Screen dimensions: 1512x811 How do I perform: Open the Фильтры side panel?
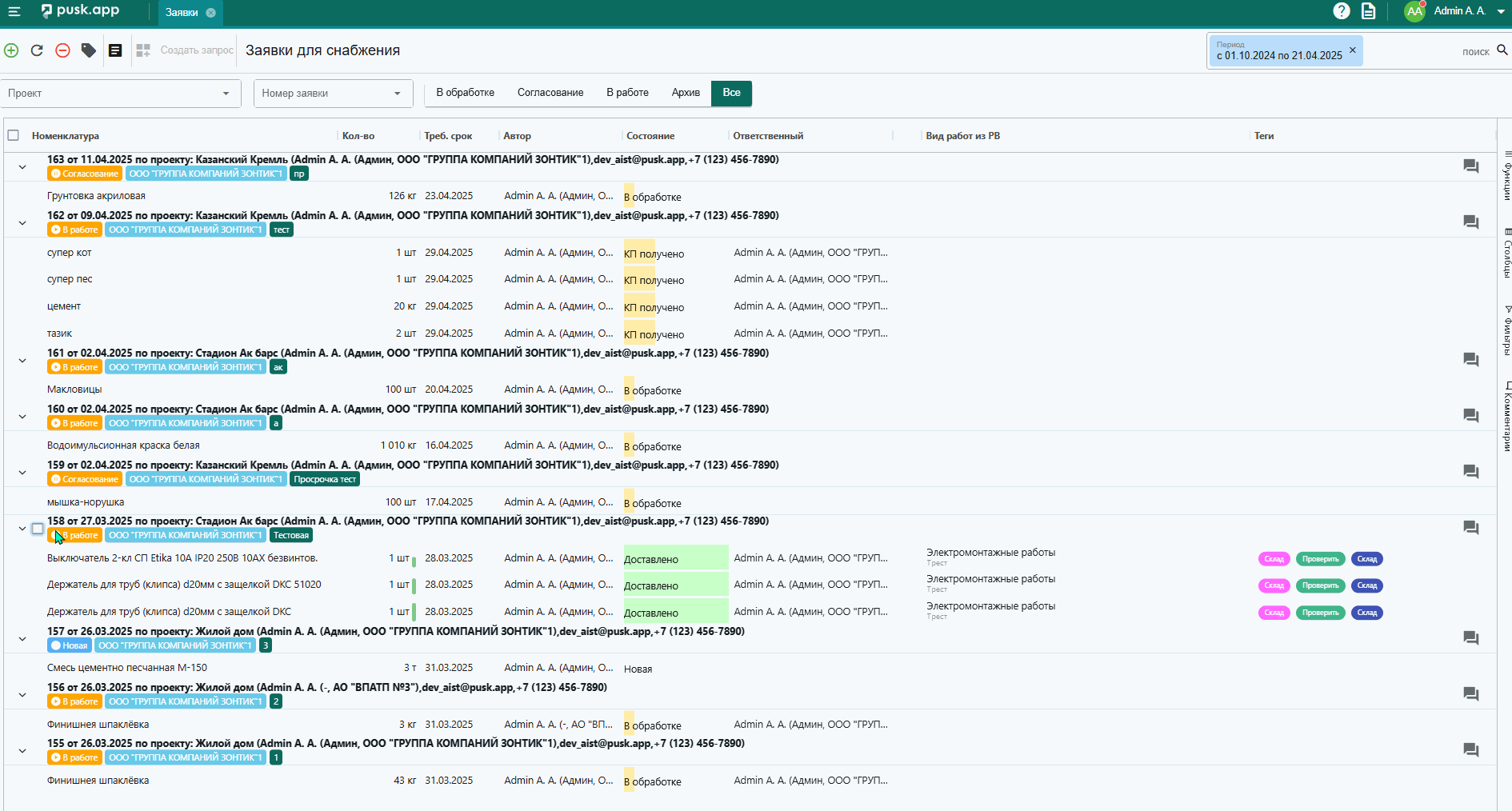(x=1507, y=330)
